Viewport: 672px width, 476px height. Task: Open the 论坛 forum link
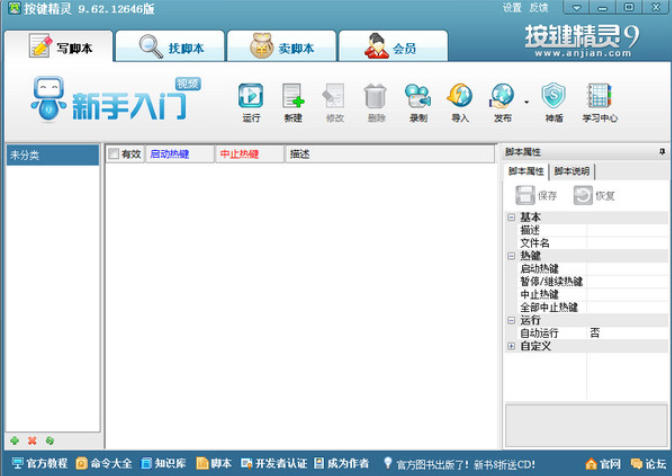648,464
